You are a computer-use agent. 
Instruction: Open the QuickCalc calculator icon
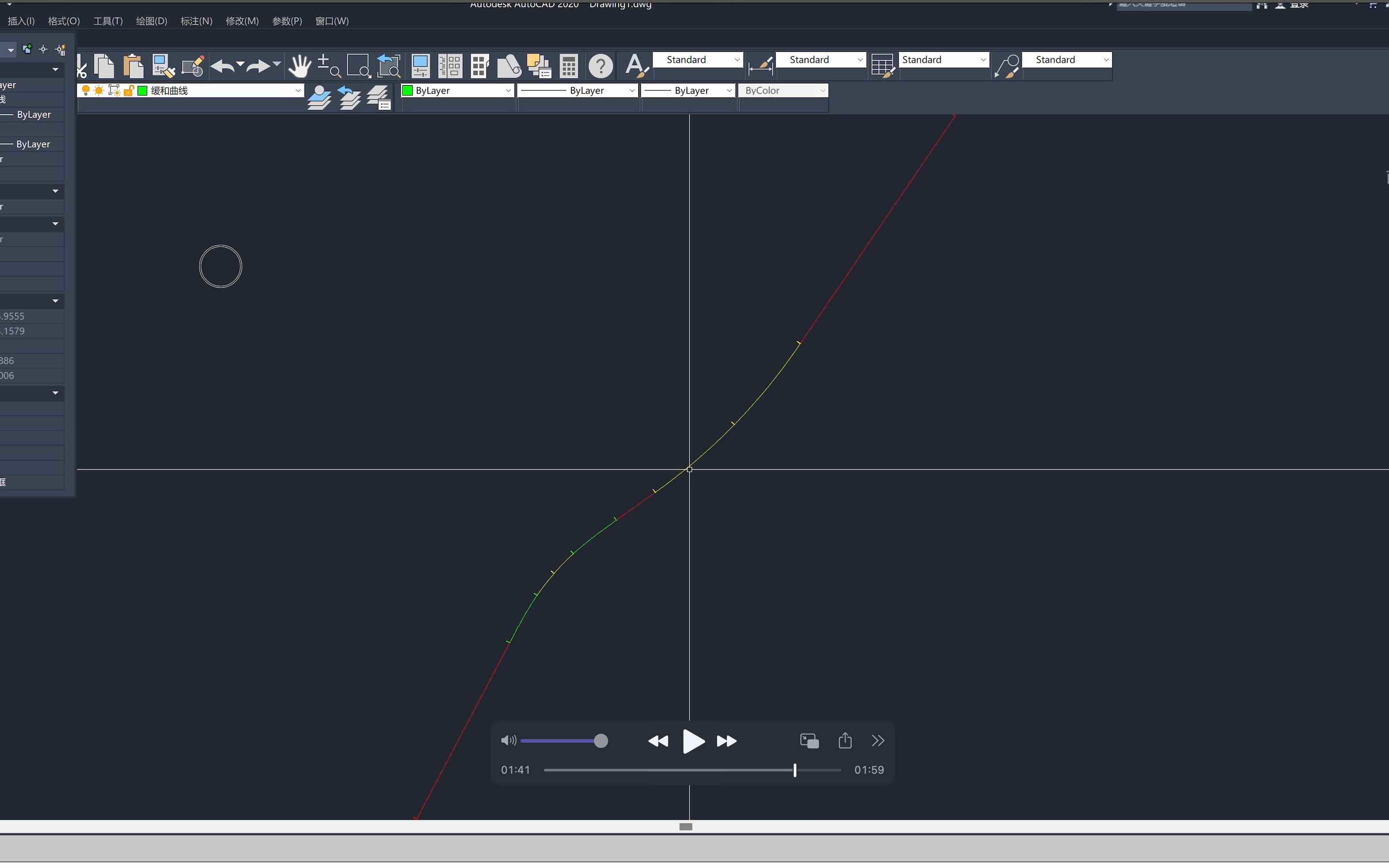click(x=569, y=66)
